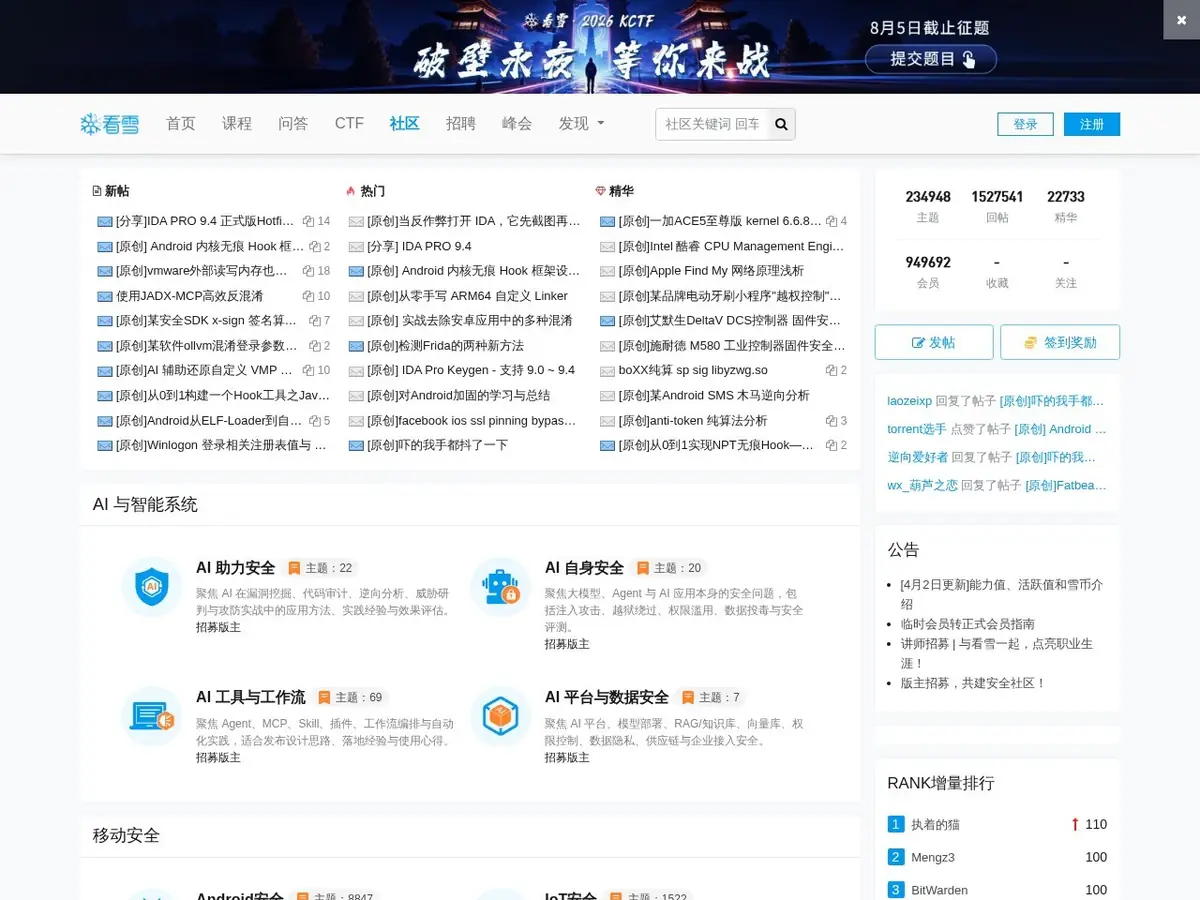Open user profile torrent选手

[917, 429]
